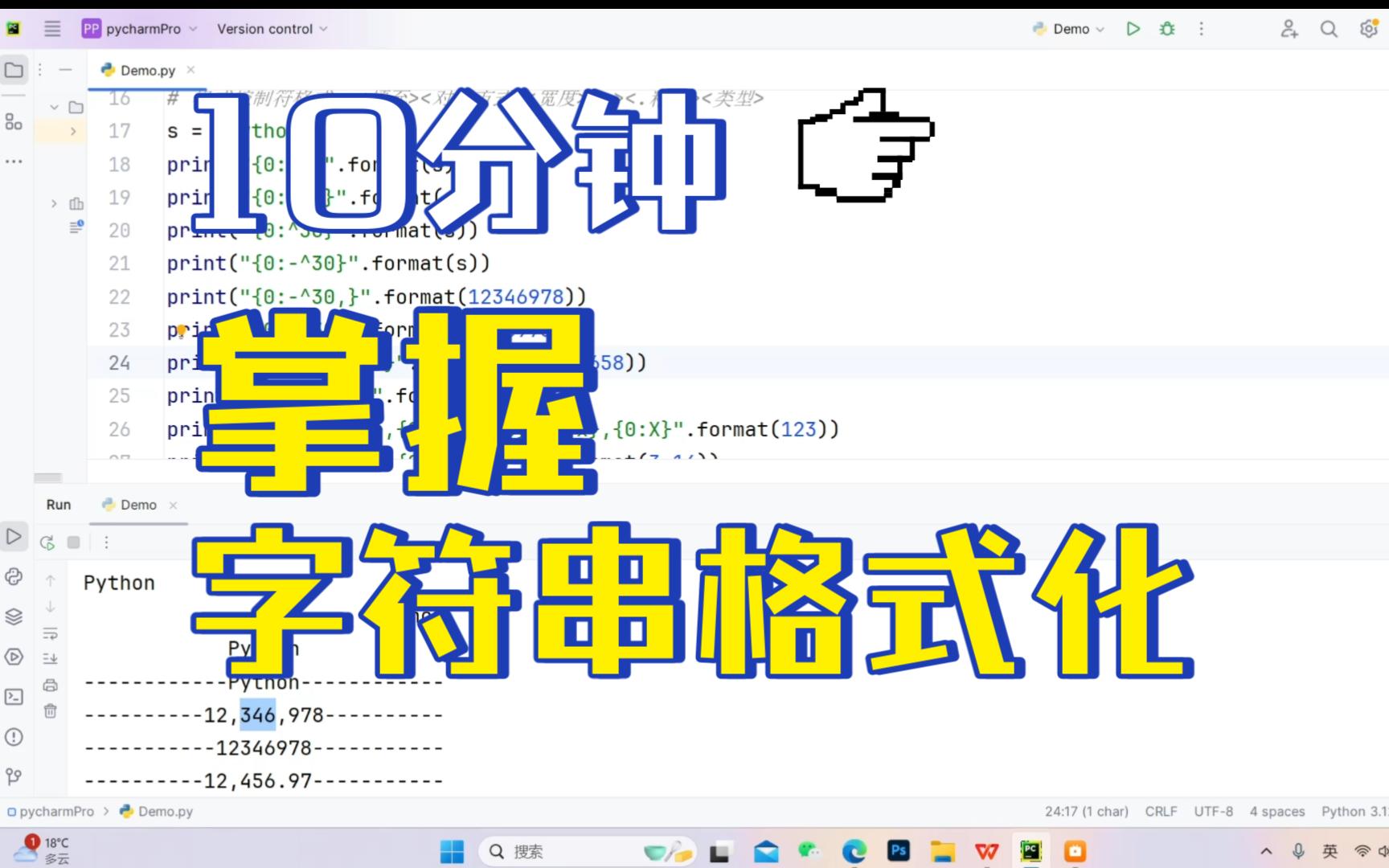Open the Code With Me icon
Viewport: 1389px width, 868px height.
click(1289, 29)
